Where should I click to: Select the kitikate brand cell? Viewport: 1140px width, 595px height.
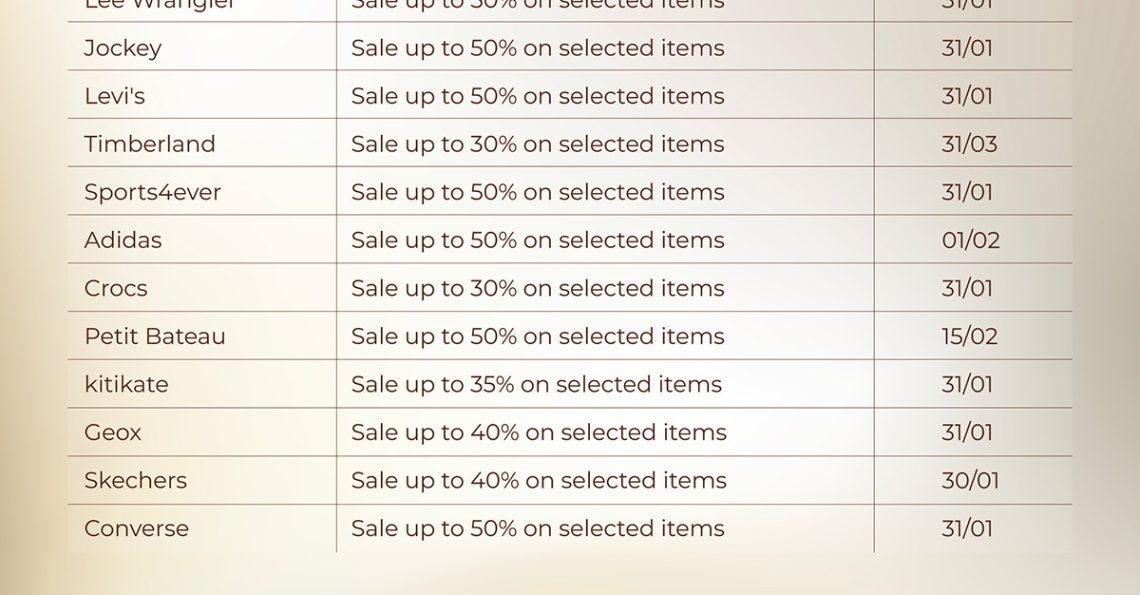coord(127,384)
